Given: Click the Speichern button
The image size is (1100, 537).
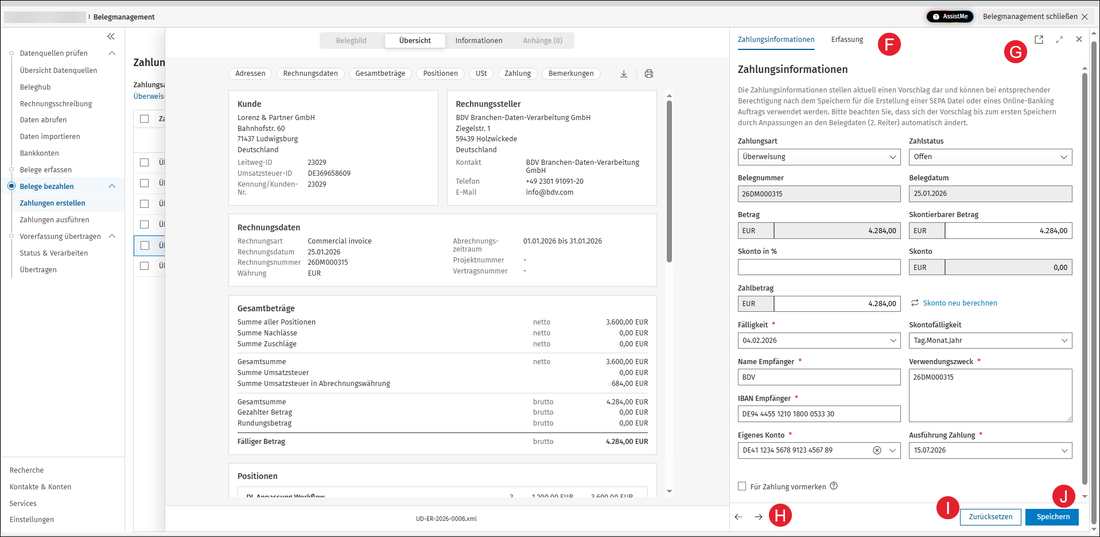Looking at the screenshot, I should pyautogui.click(x=1052, y=517).
